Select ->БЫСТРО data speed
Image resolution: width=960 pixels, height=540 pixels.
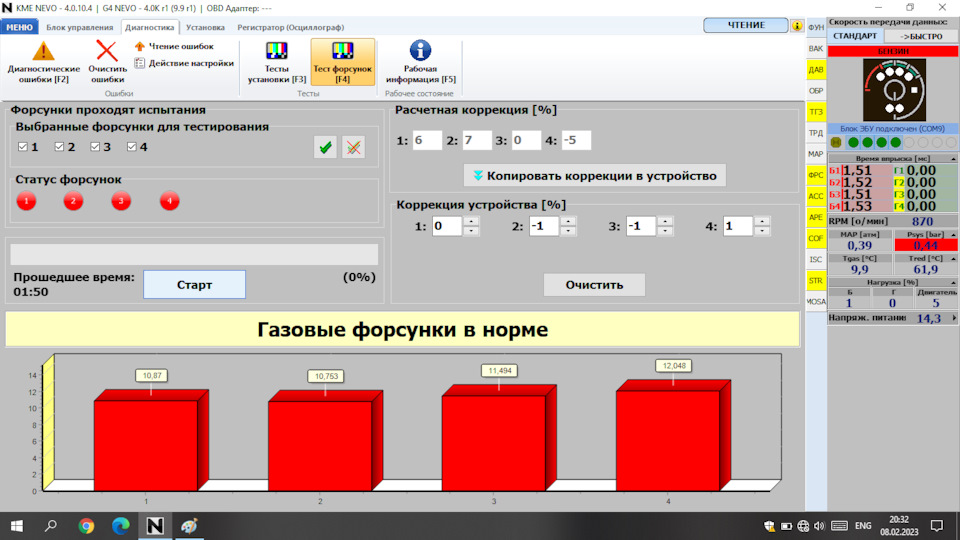click(921, 36)
